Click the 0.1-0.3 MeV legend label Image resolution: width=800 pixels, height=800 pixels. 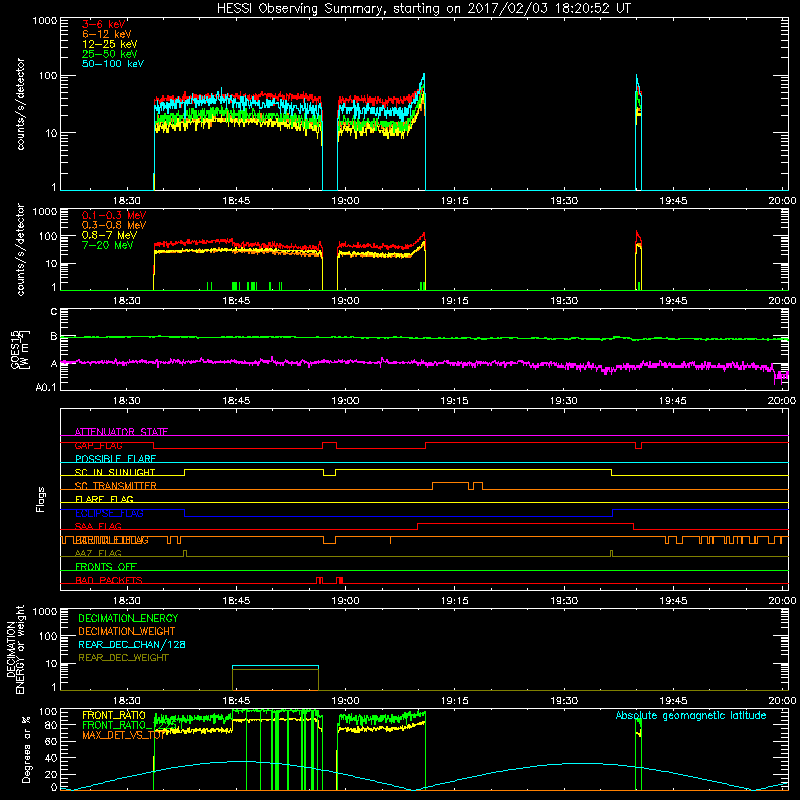[x=114, y=215]
